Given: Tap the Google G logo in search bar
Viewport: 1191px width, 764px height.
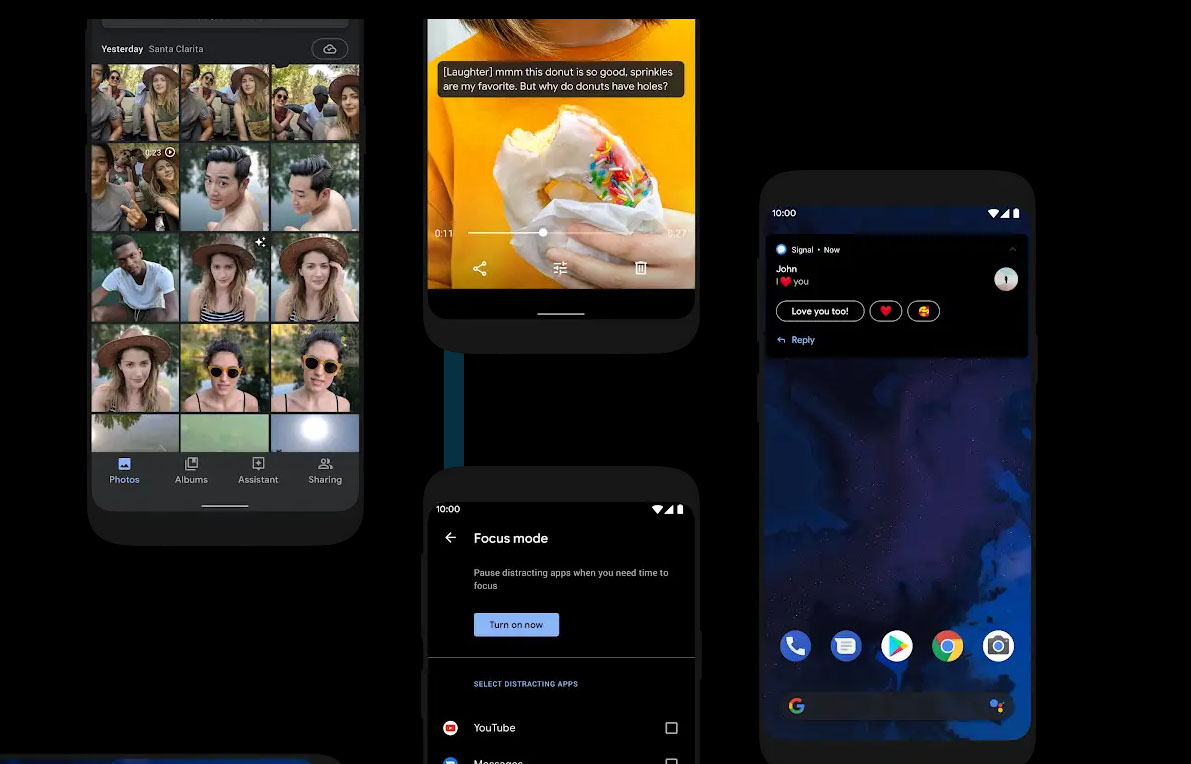Looking at the screenshot, I should click(x=797, y=706).
